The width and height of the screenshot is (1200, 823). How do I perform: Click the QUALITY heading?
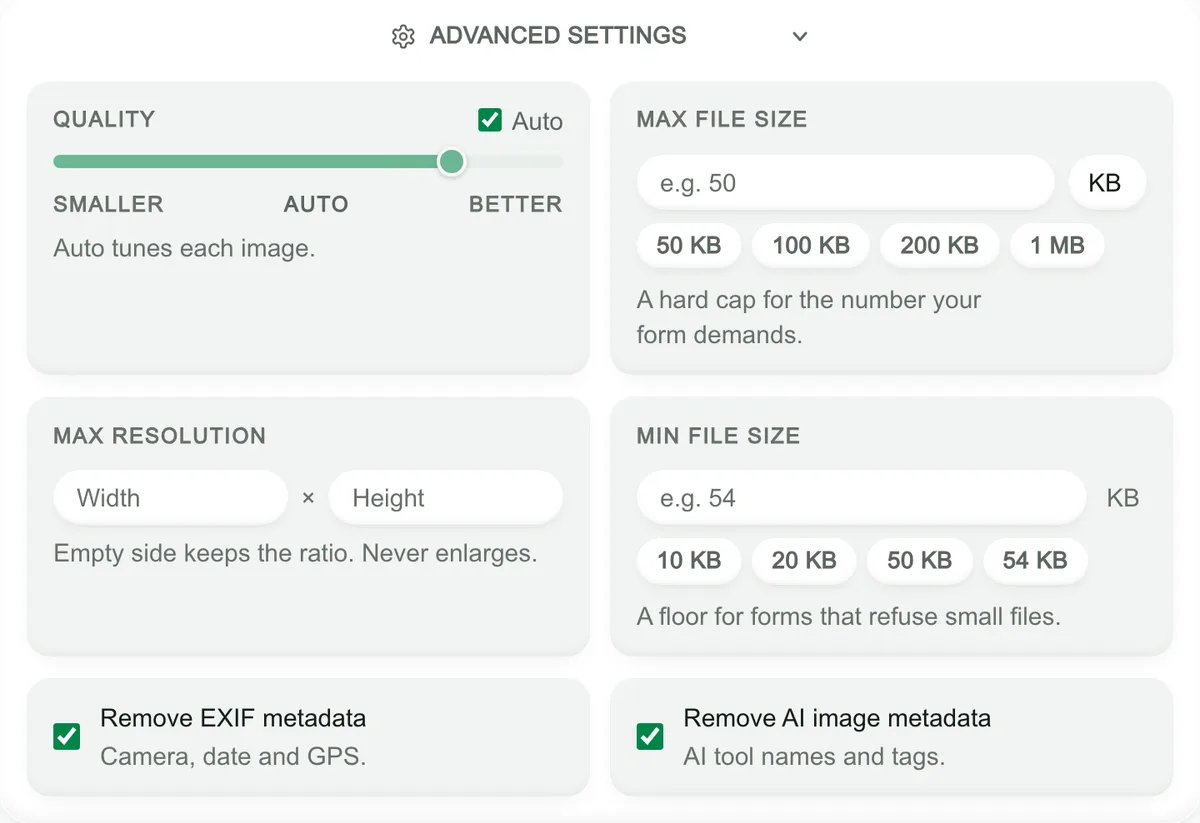[104, 119]
